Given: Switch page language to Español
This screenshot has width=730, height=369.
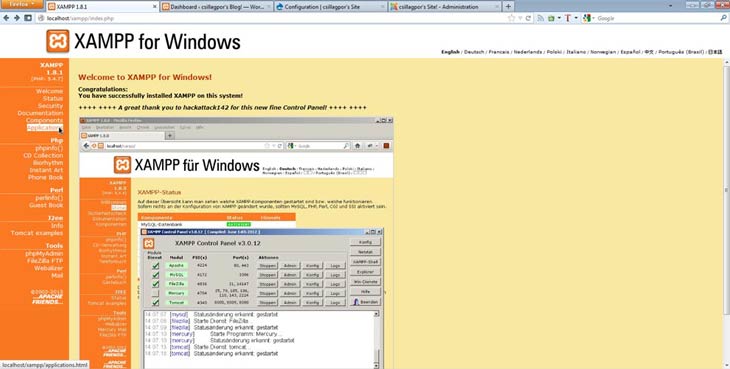Looking at the screenshot, I should (x=630, y=52).
